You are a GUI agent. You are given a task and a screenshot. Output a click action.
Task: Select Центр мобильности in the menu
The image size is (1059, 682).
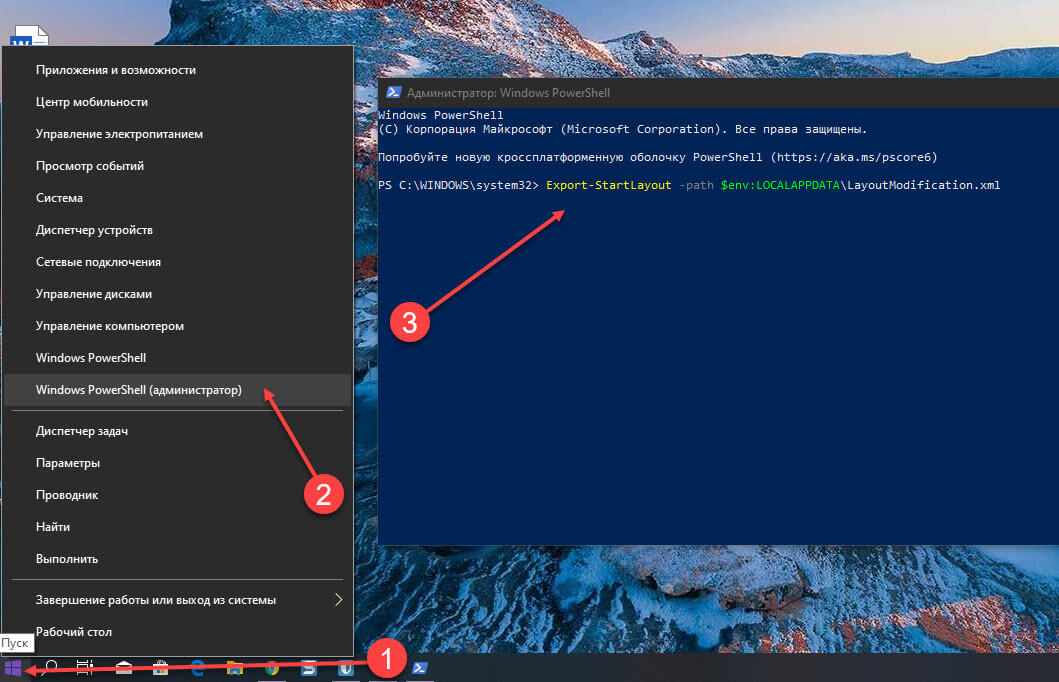coord(178,102)
